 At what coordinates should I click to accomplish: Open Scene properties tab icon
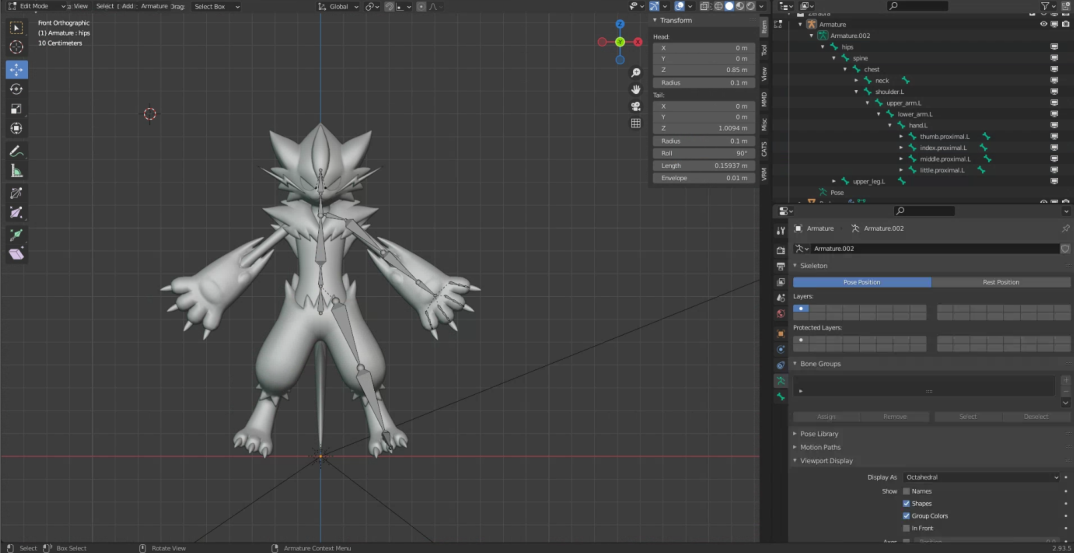pos(781,298)
